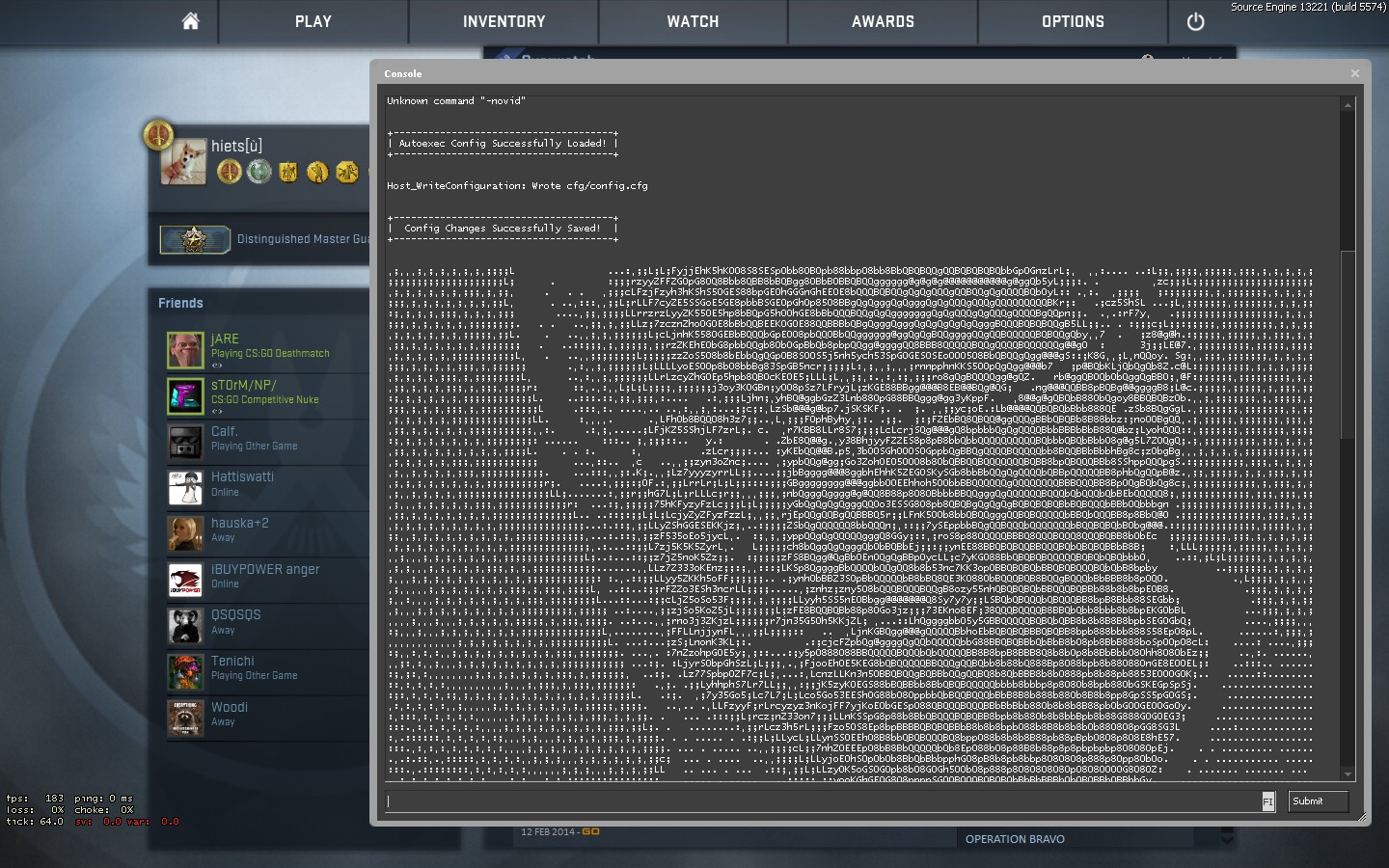Select friend name JARE

pos(225,339)
